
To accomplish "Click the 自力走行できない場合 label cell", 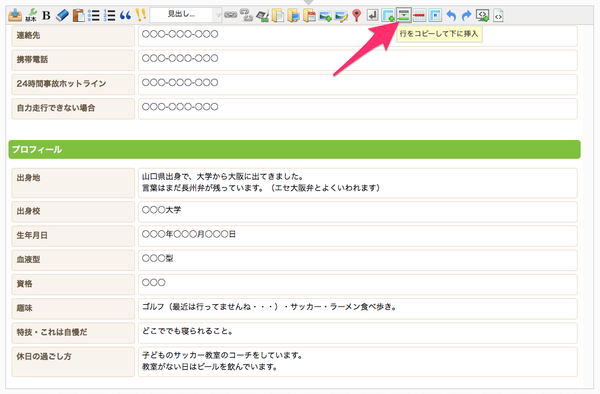I will [73, 108].
